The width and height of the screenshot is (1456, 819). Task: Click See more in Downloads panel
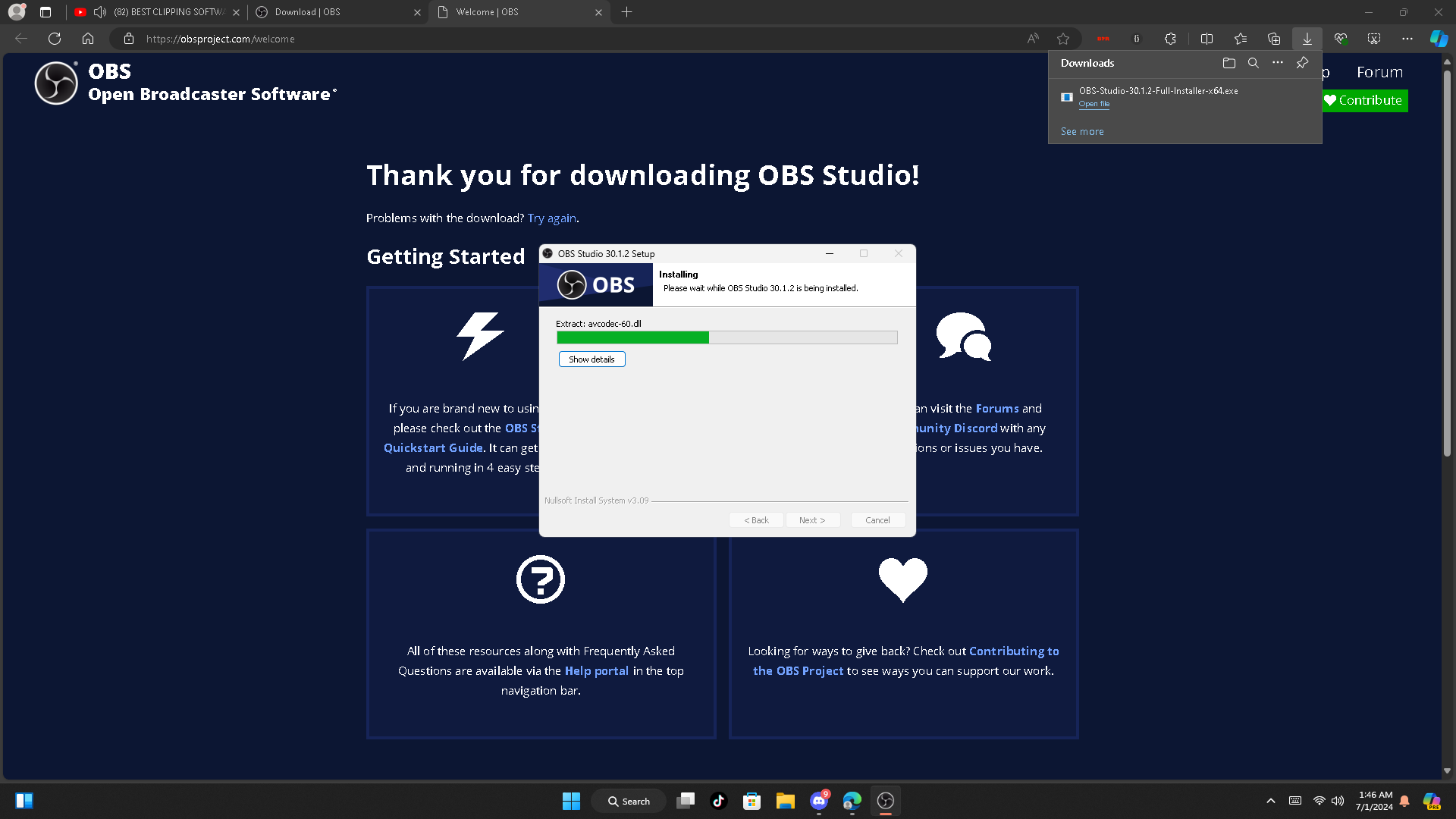point(1082,131)
